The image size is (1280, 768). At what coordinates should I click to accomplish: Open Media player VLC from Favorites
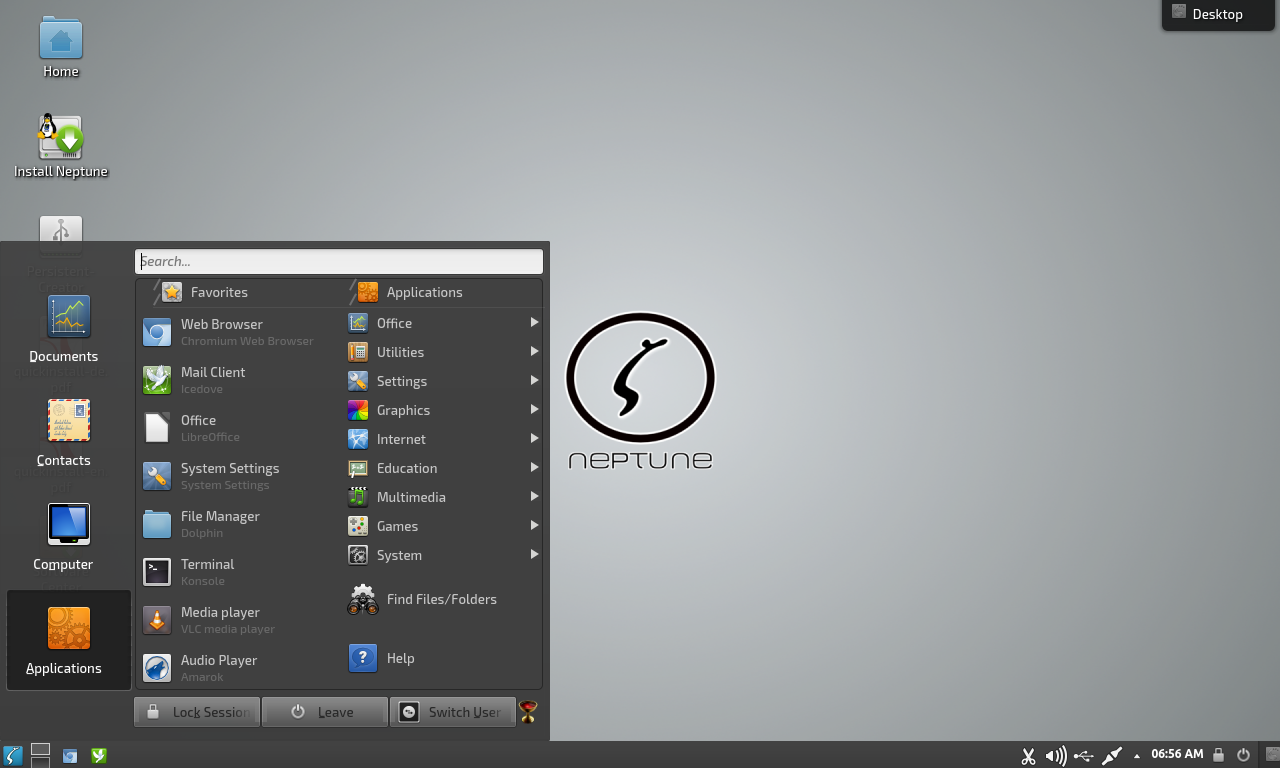tap(240, 620)
